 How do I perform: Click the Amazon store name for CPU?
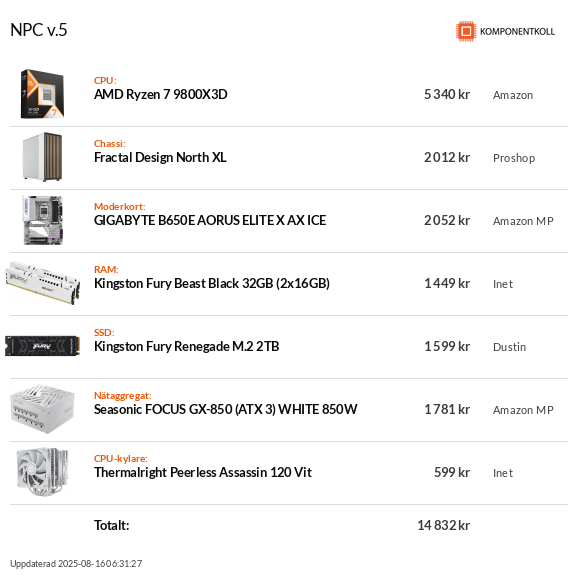[513, 95]
